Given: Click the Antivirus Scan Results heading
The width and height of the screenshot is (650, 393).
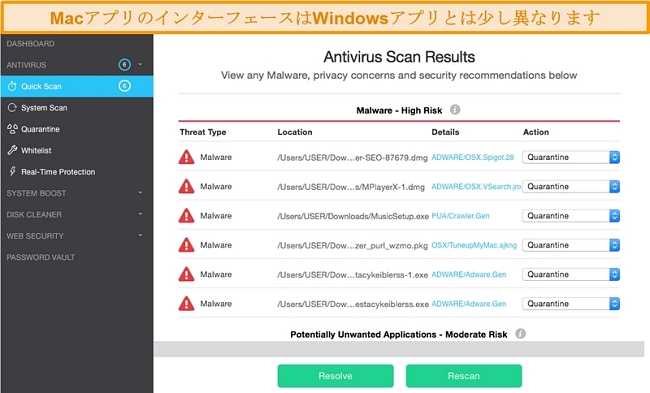Looking at the screenshot, I should point(399,57).
